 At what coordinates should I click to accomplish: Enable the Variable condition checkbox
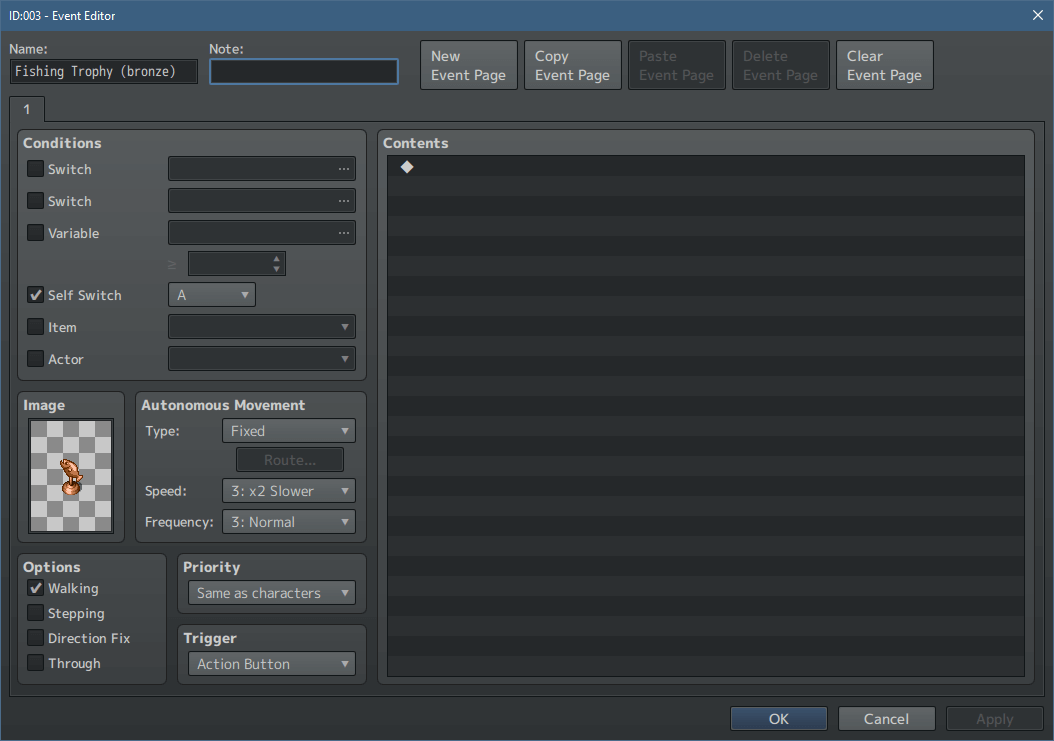click(35, 233)
